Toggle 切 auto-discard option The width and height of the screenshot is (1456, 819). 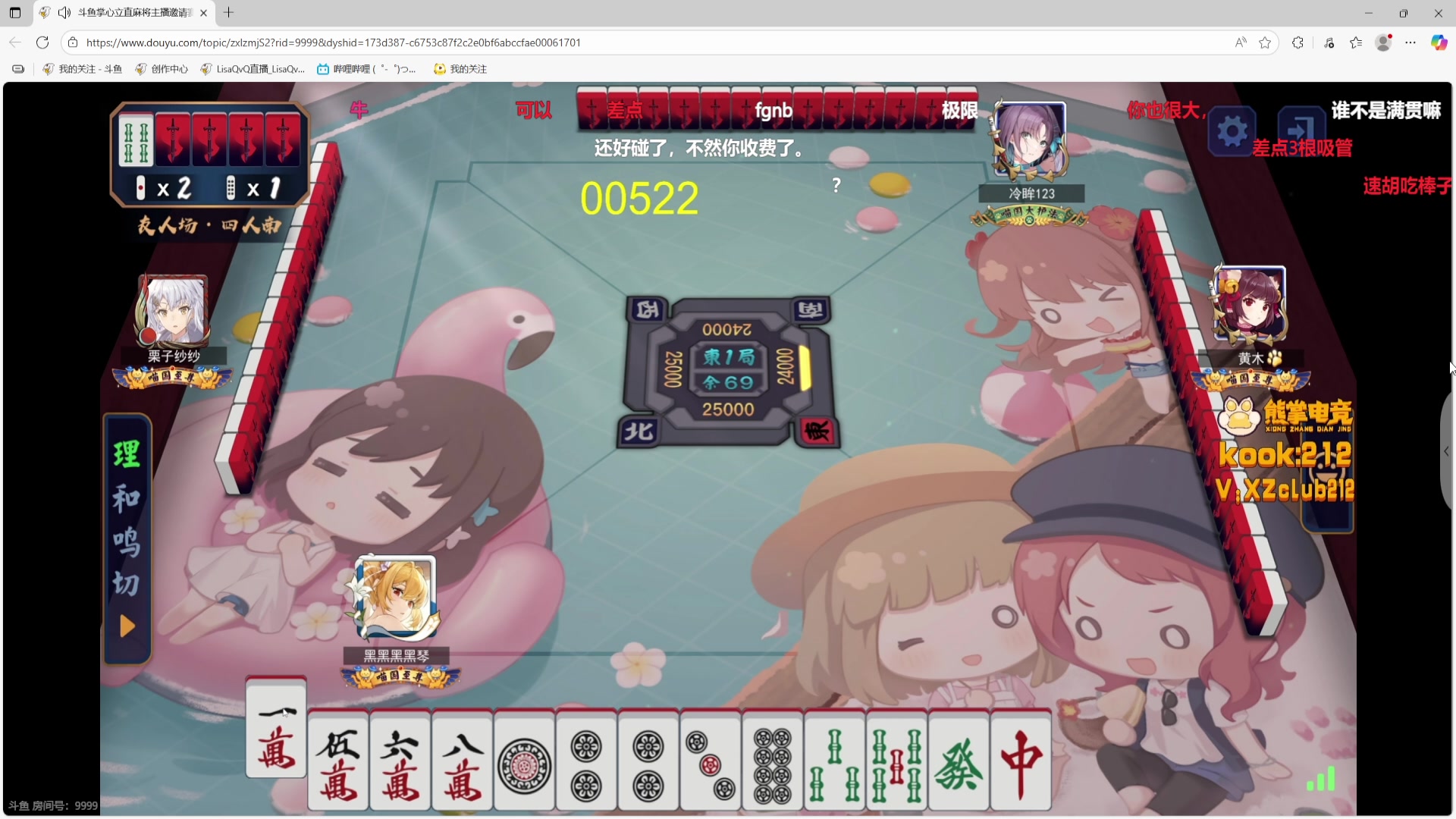tap(126, 584)
